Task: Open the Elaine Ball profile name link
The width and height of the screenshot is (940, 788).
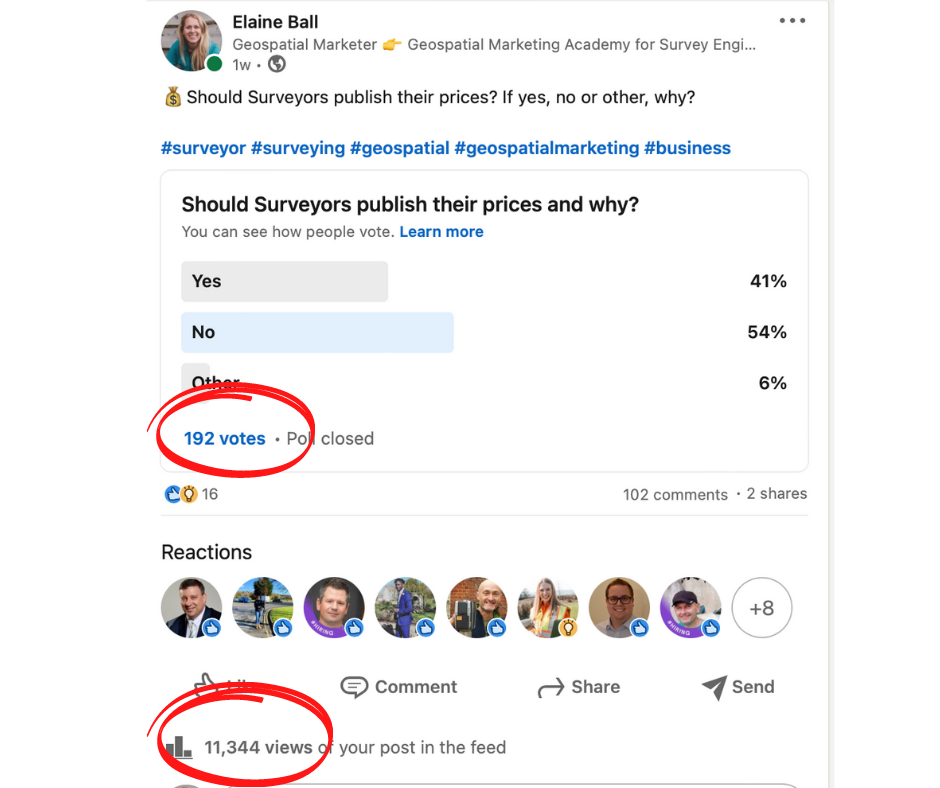Action: (x=275, y=22)
